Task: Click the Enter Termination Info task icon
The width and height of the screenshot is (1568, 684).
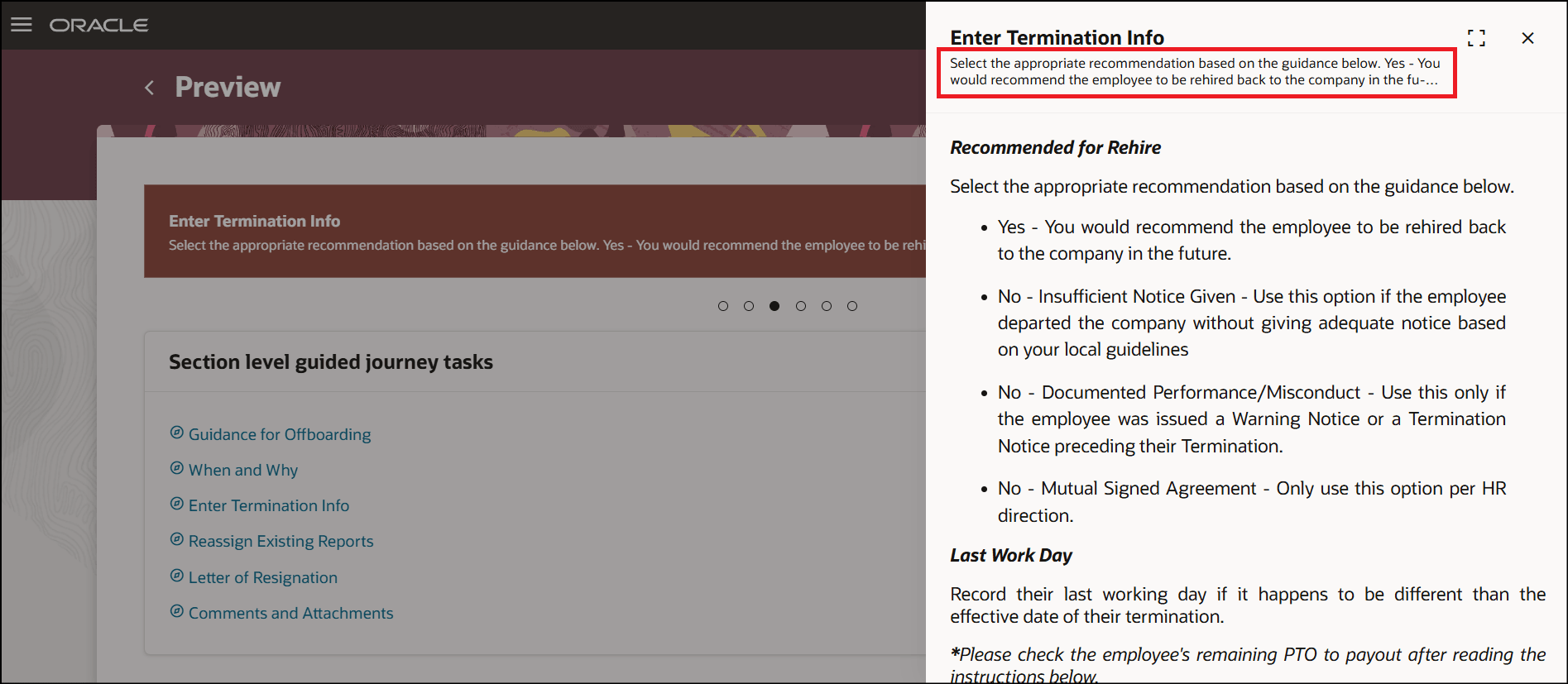Action: pos(176,504)
